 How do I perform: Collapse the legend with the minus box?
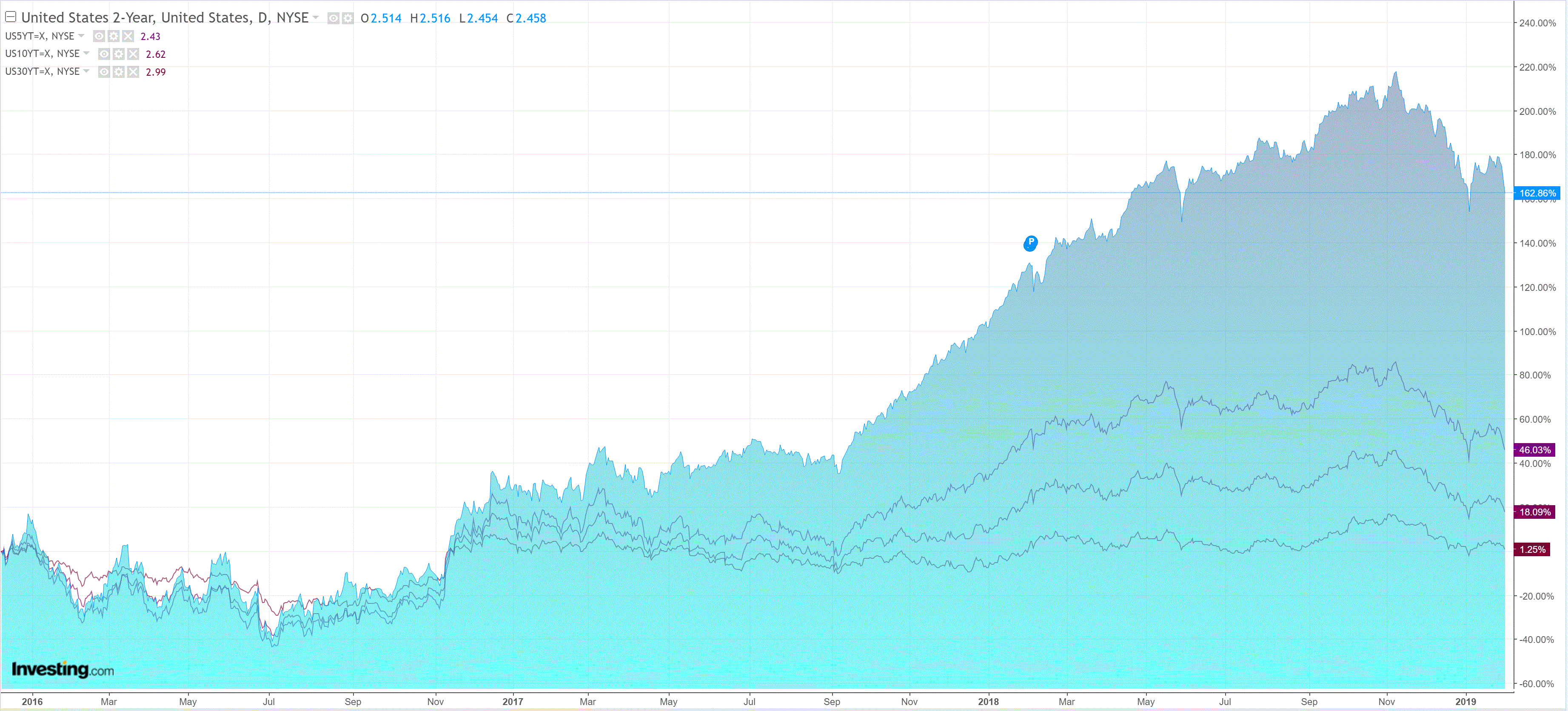[10, 17]
